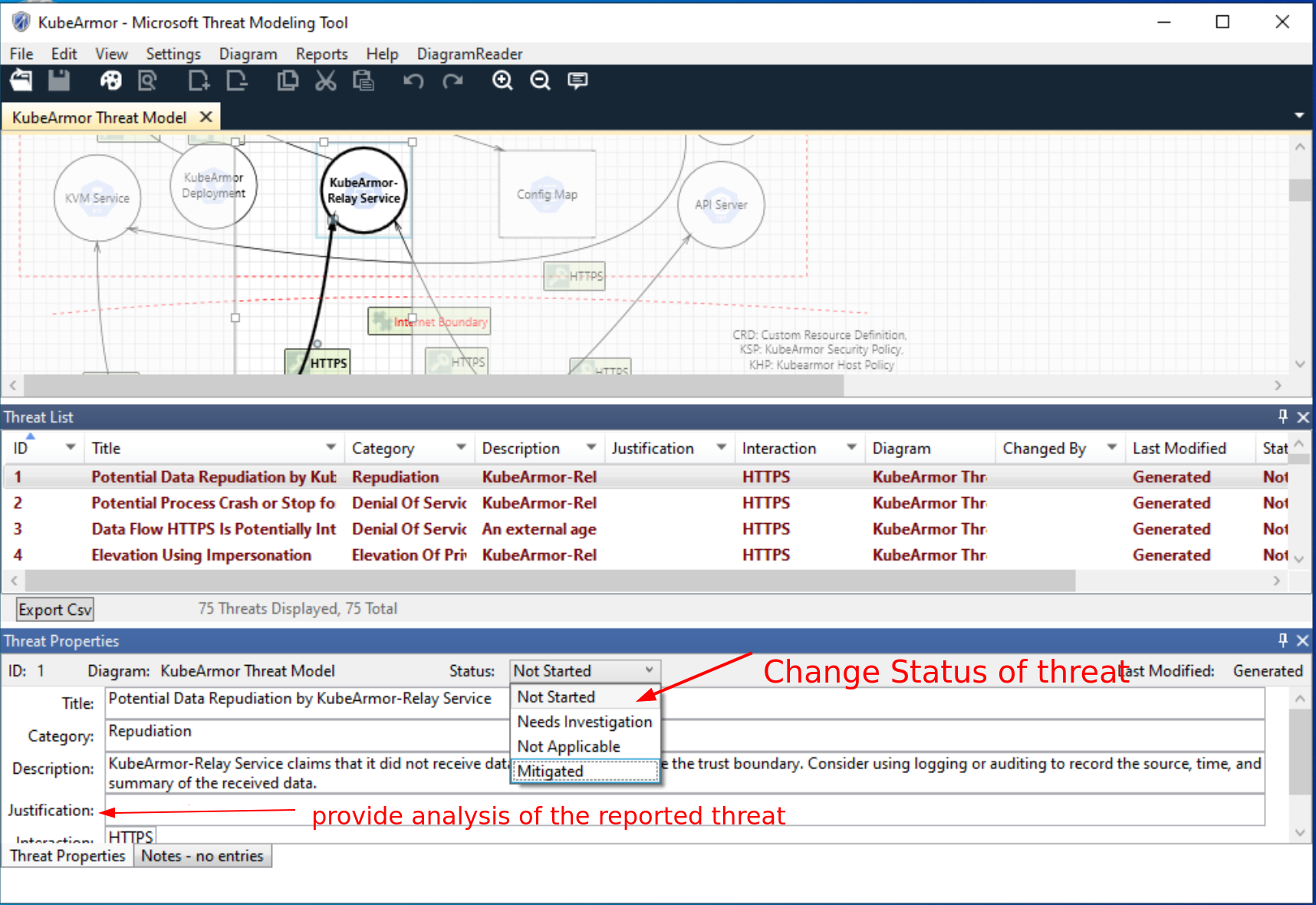Create a new diagram icon

(199, 81)
